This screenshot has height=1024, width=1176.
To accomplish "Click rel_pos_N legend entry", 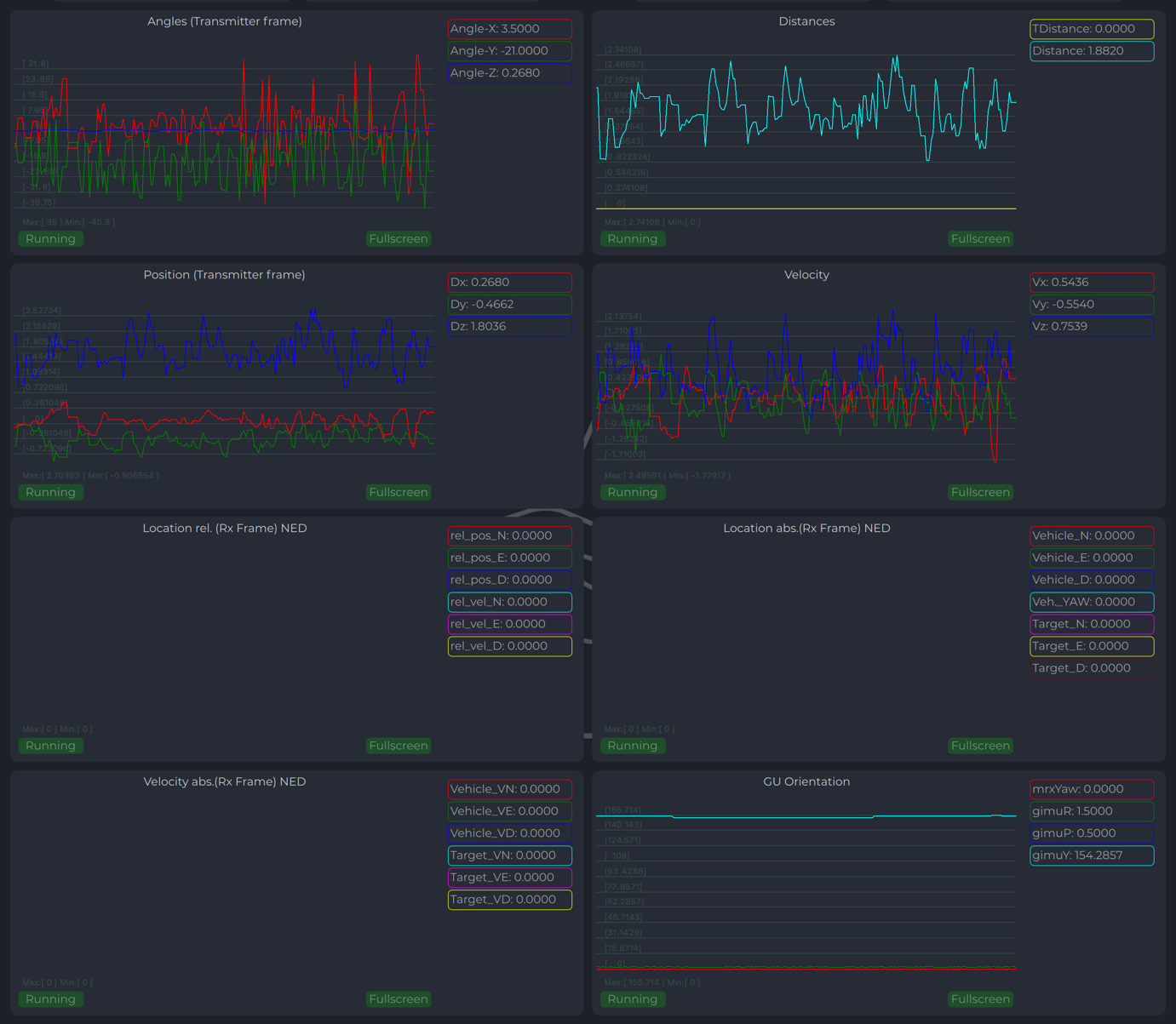I will 510,536.
